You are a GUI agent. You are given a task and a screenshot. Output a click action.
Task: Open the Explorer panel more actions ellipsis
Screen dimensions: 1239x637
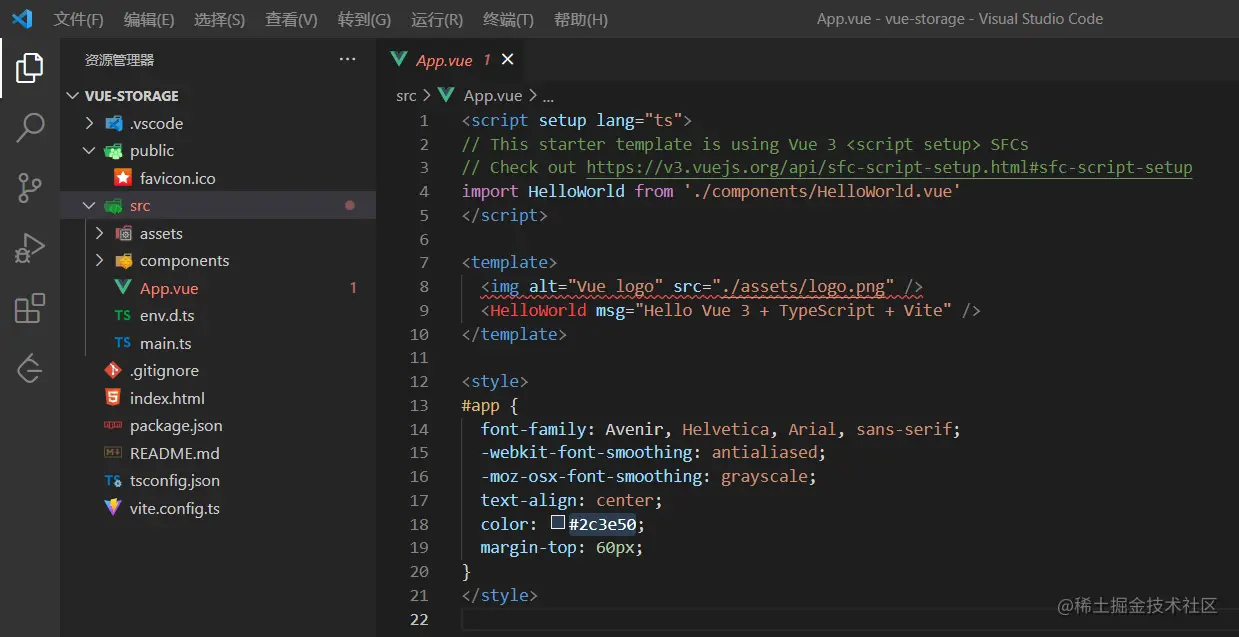347,60
